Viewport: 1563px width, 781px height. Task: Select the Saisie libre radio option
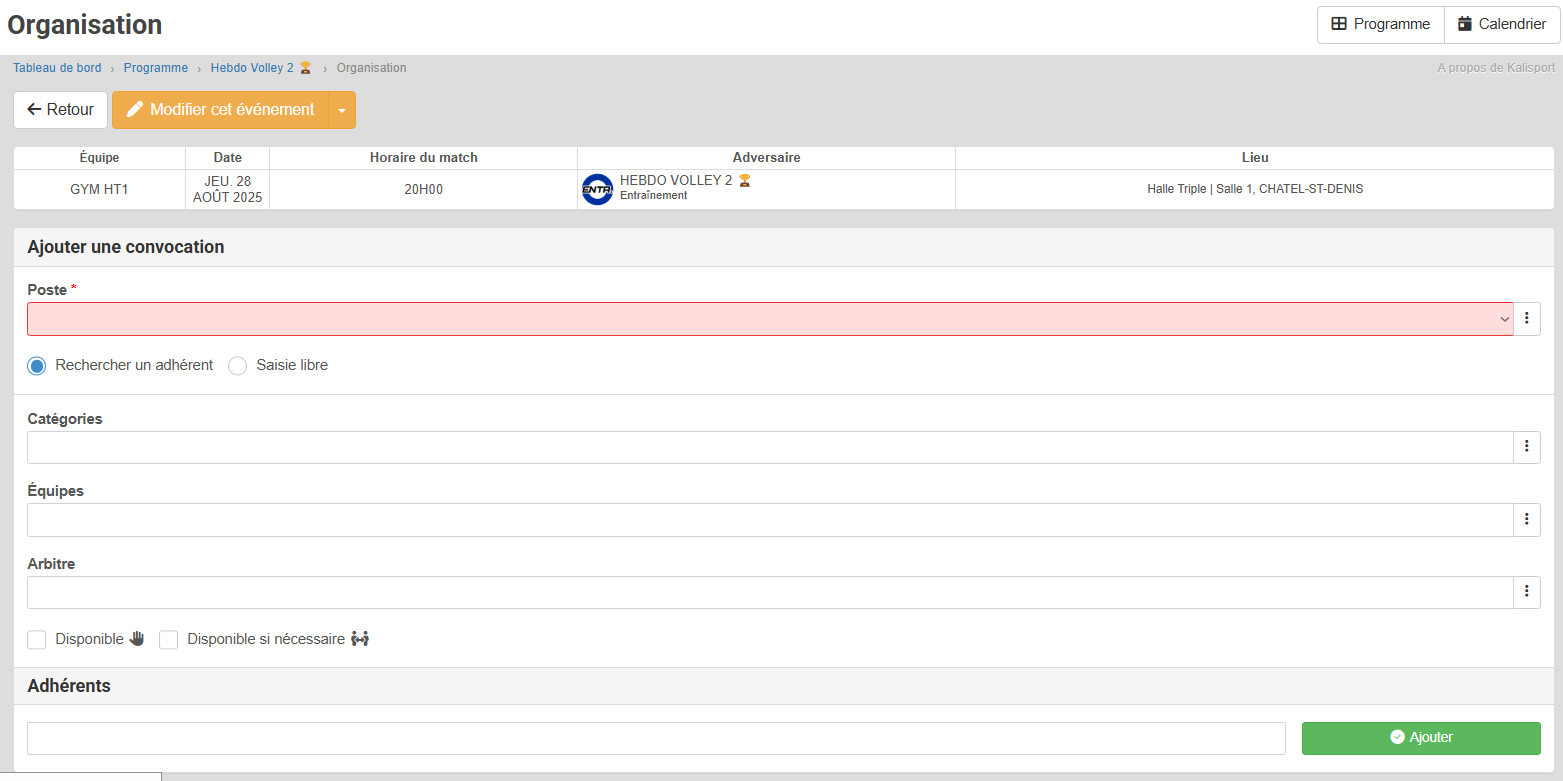click(238, 366)
